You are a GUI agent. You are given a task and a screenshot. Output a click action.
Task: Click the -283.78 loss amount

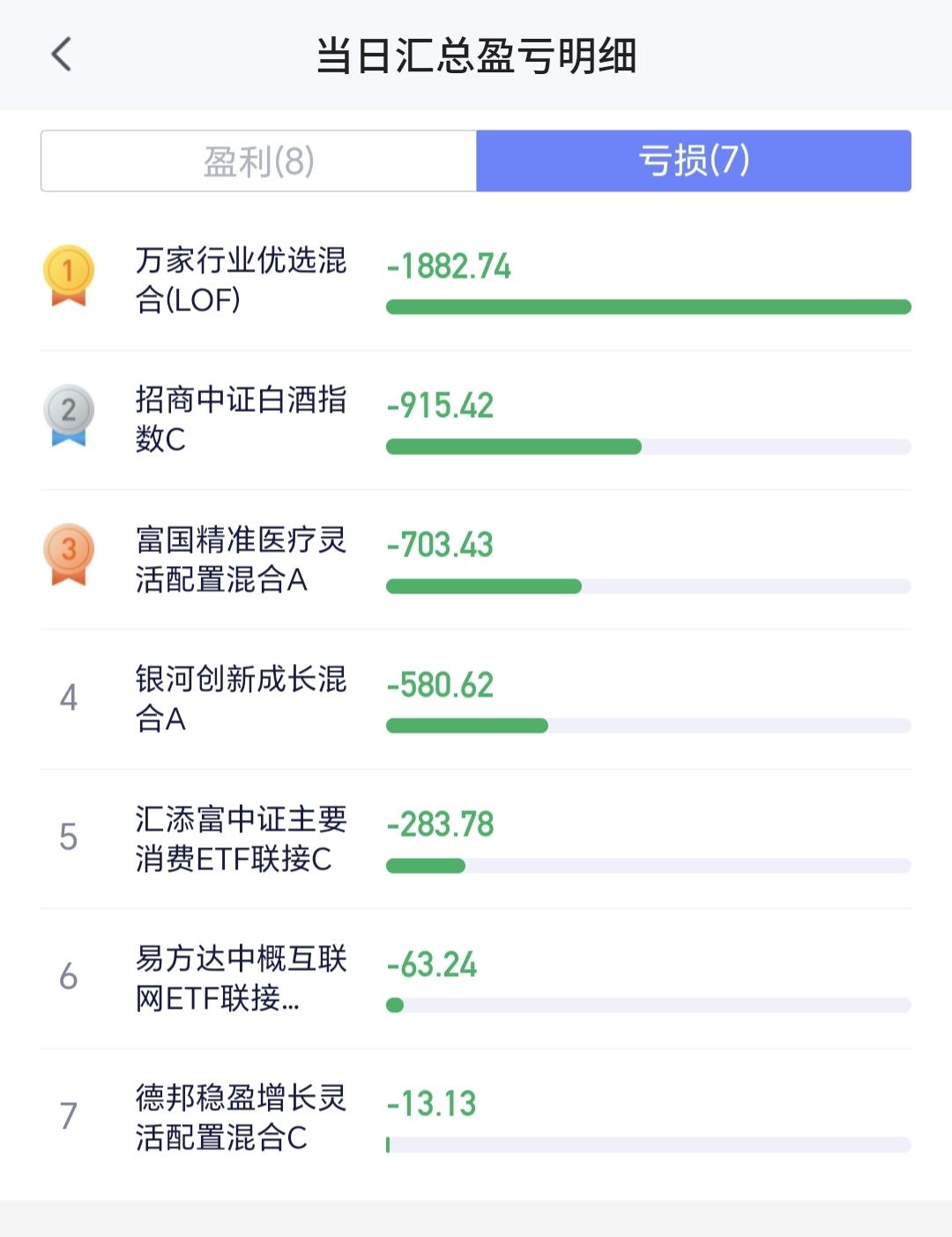[440, 824]
